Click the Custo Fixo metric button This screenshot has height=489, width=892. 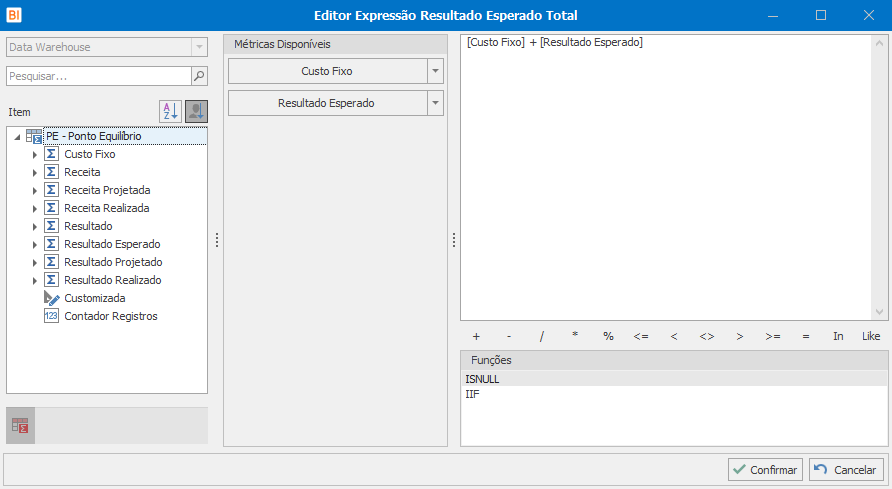327,71
